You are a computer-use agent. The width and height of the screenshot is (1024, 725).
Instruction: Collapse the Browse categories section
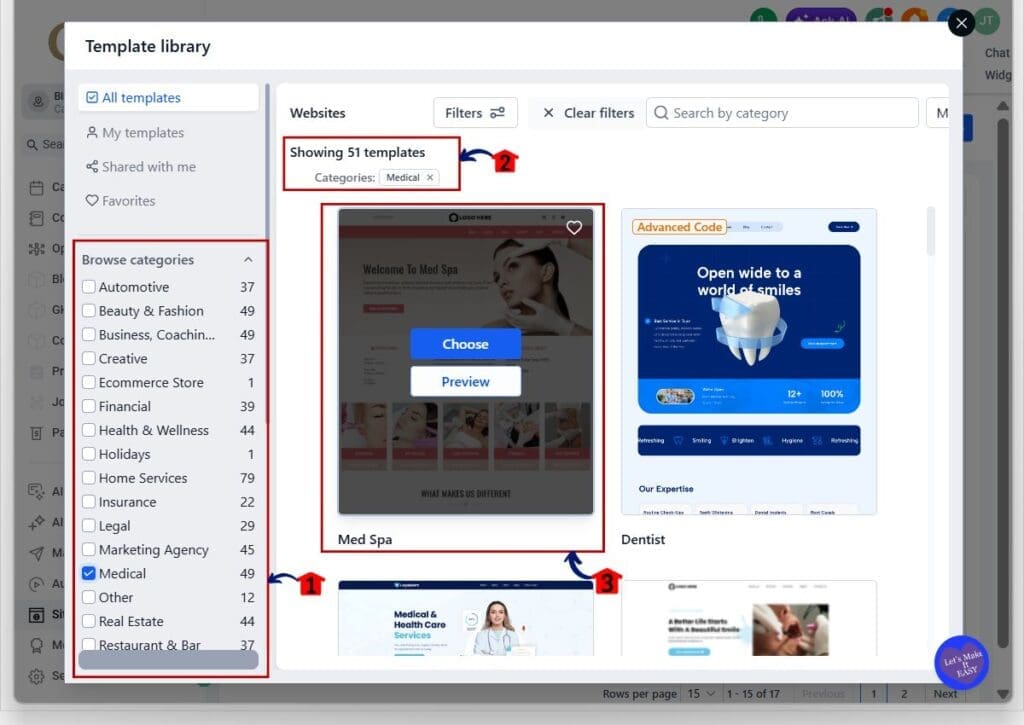248,260
